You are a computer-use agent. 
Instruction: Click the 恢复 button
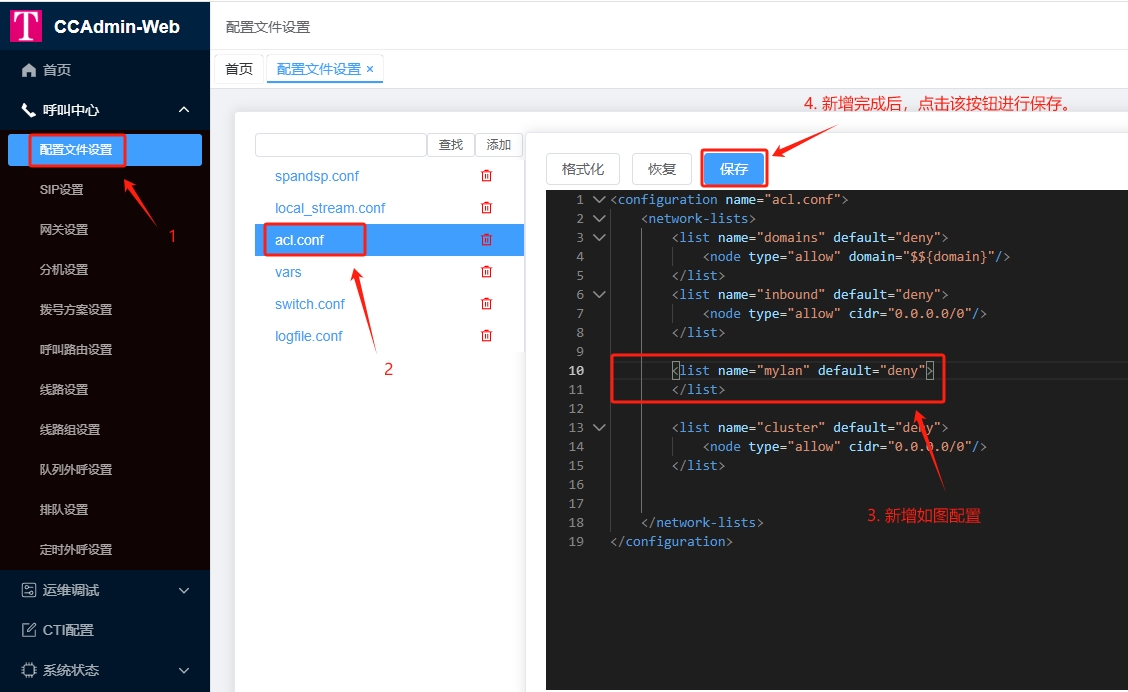pos(661,168)
